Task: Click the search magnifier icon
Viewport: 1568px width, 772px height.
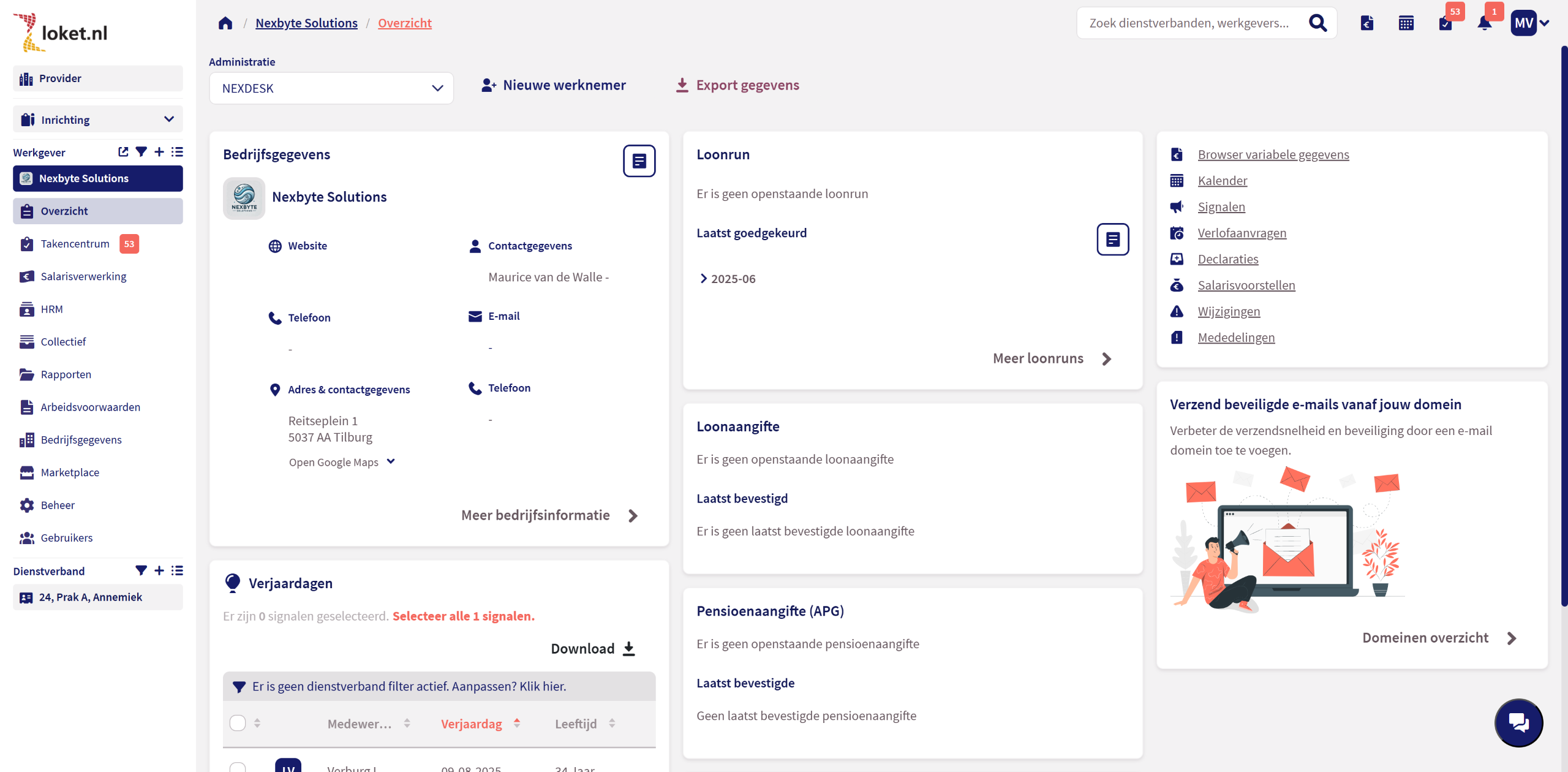Action: click(x=1317, y=23)
